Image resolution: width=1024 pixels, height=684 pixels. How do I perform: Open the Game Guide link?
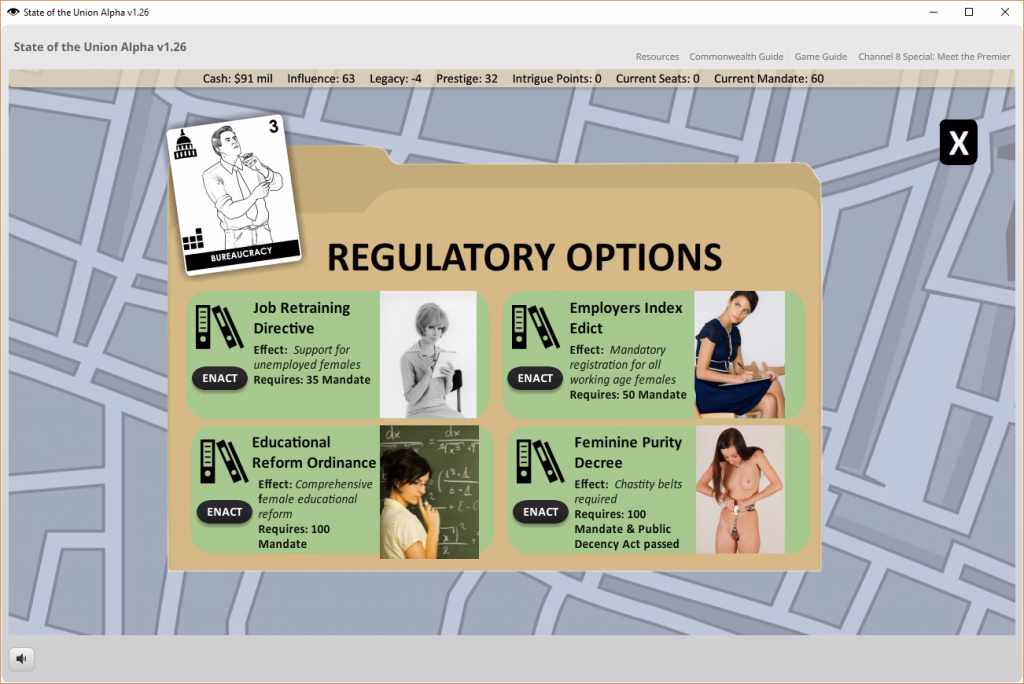coord(820,57)
